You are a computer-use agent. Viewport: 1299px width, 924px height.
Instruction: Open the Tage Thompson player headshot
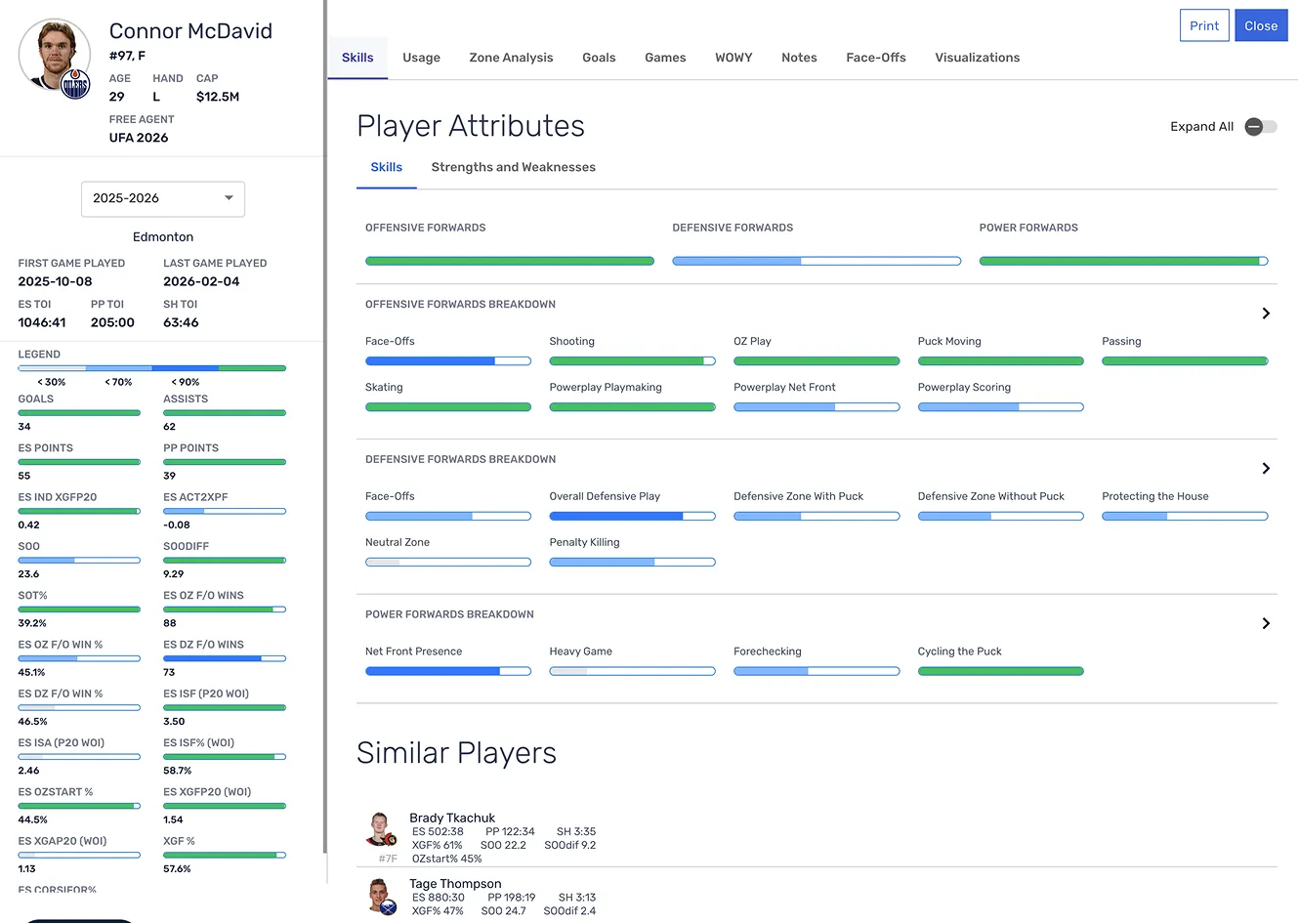[380, 896]
